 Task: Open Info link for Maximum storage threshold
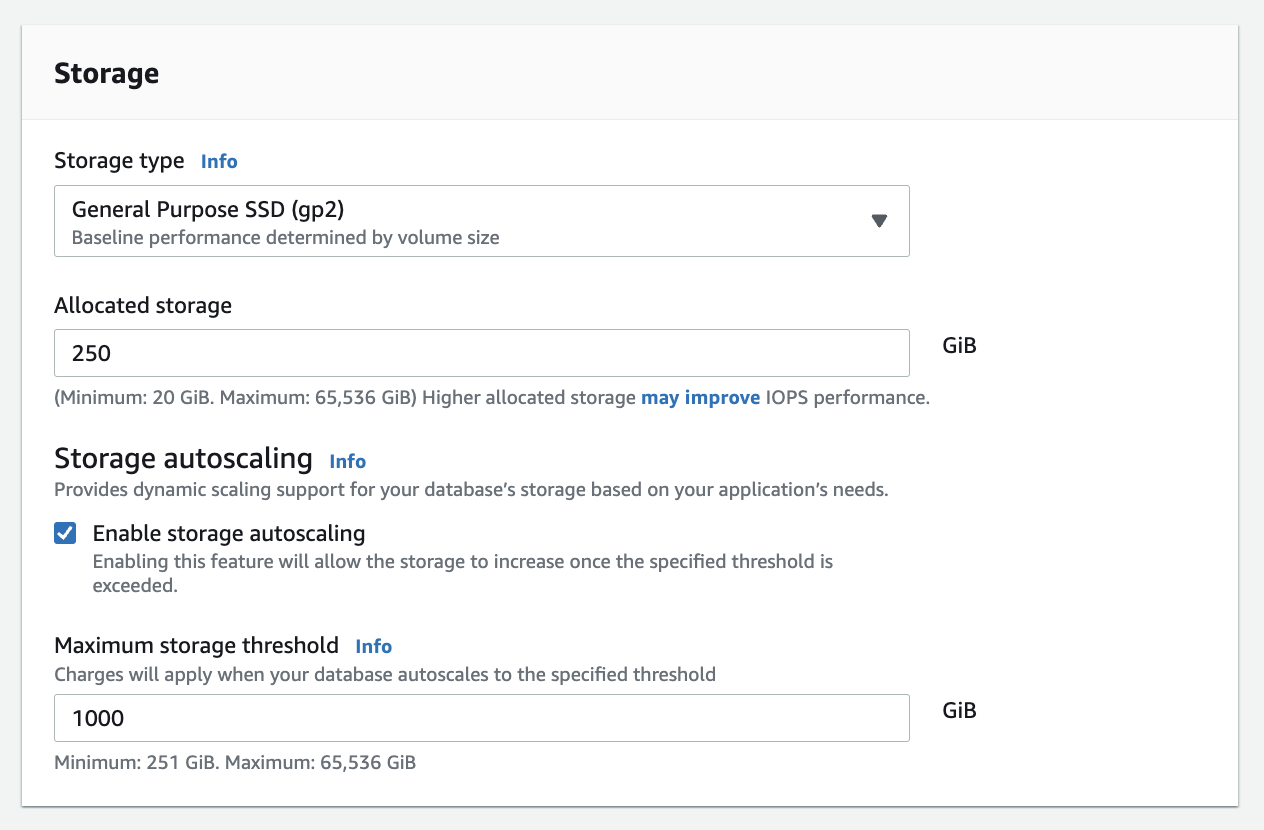coord(373,646)
